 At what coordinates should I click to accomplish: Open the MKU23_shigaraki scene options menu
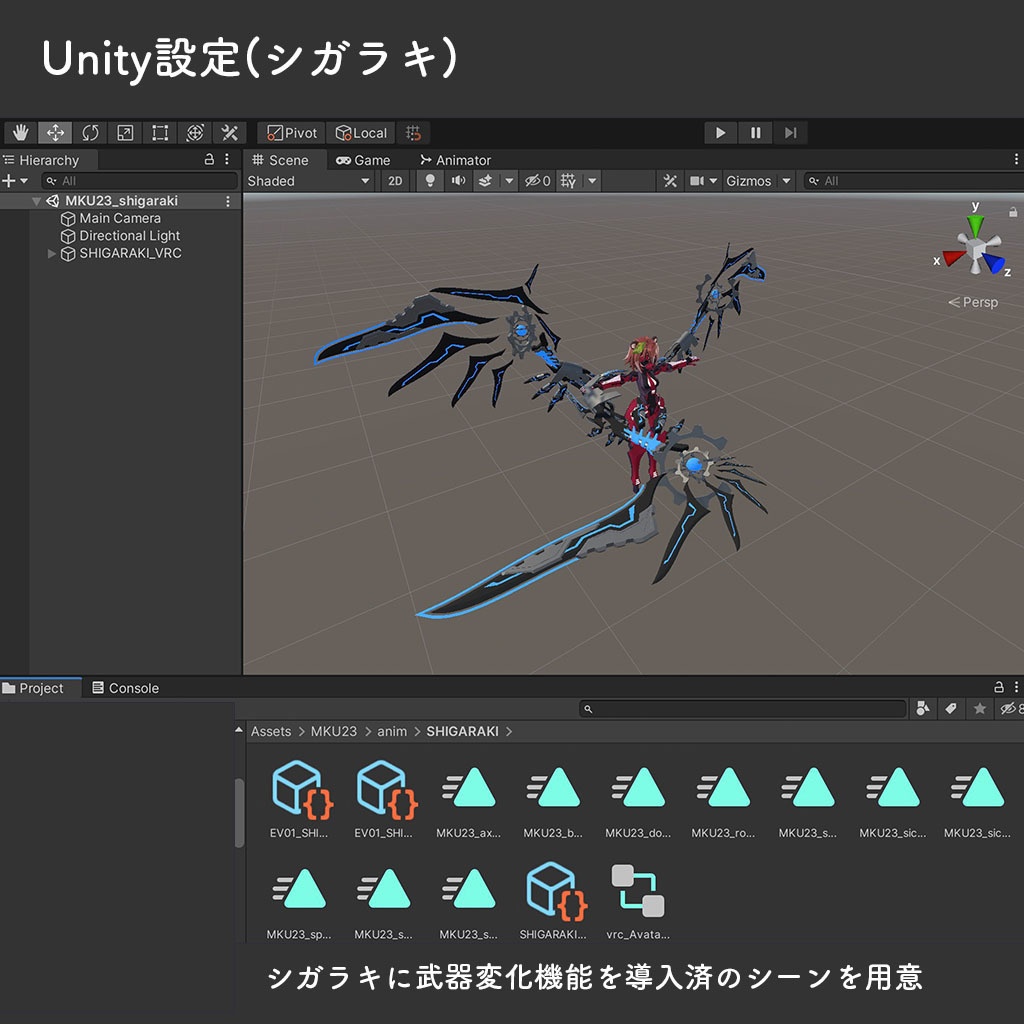click(x=227, y=201)
